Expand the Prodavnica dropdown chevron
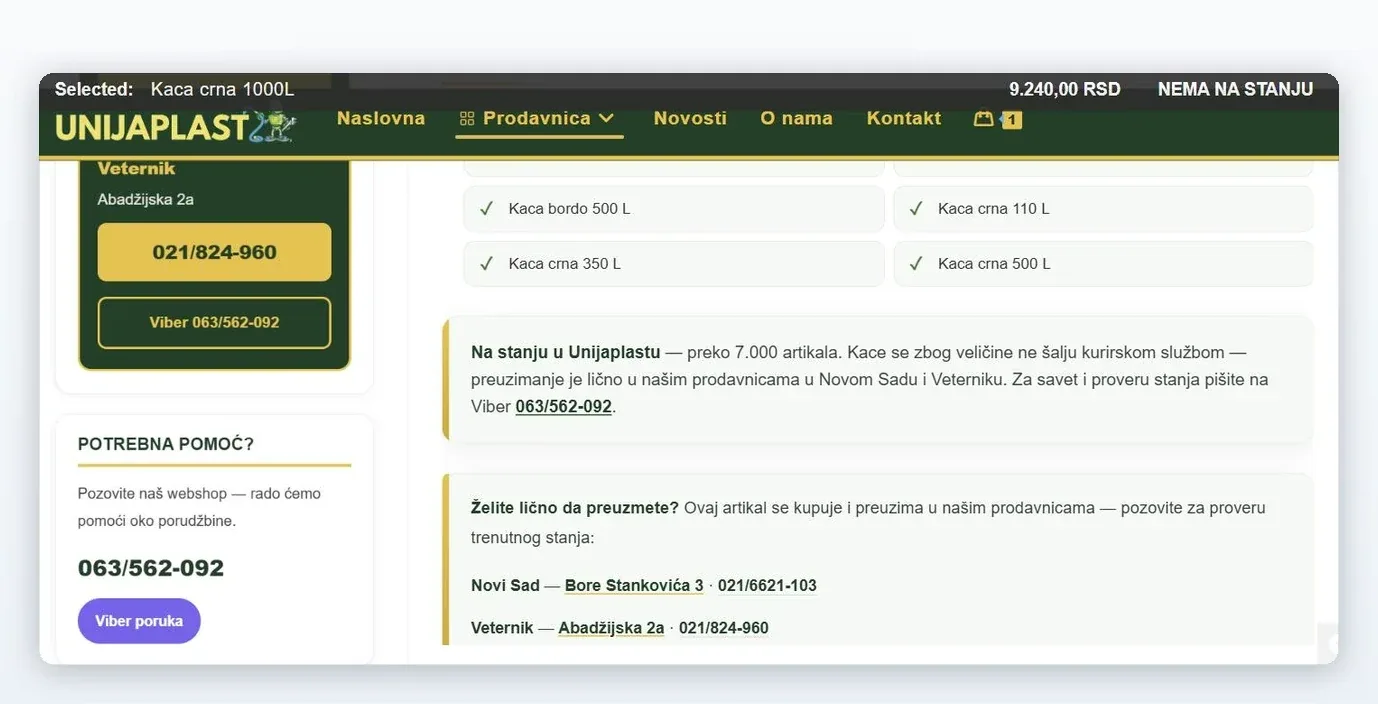 tap(606, 118)
